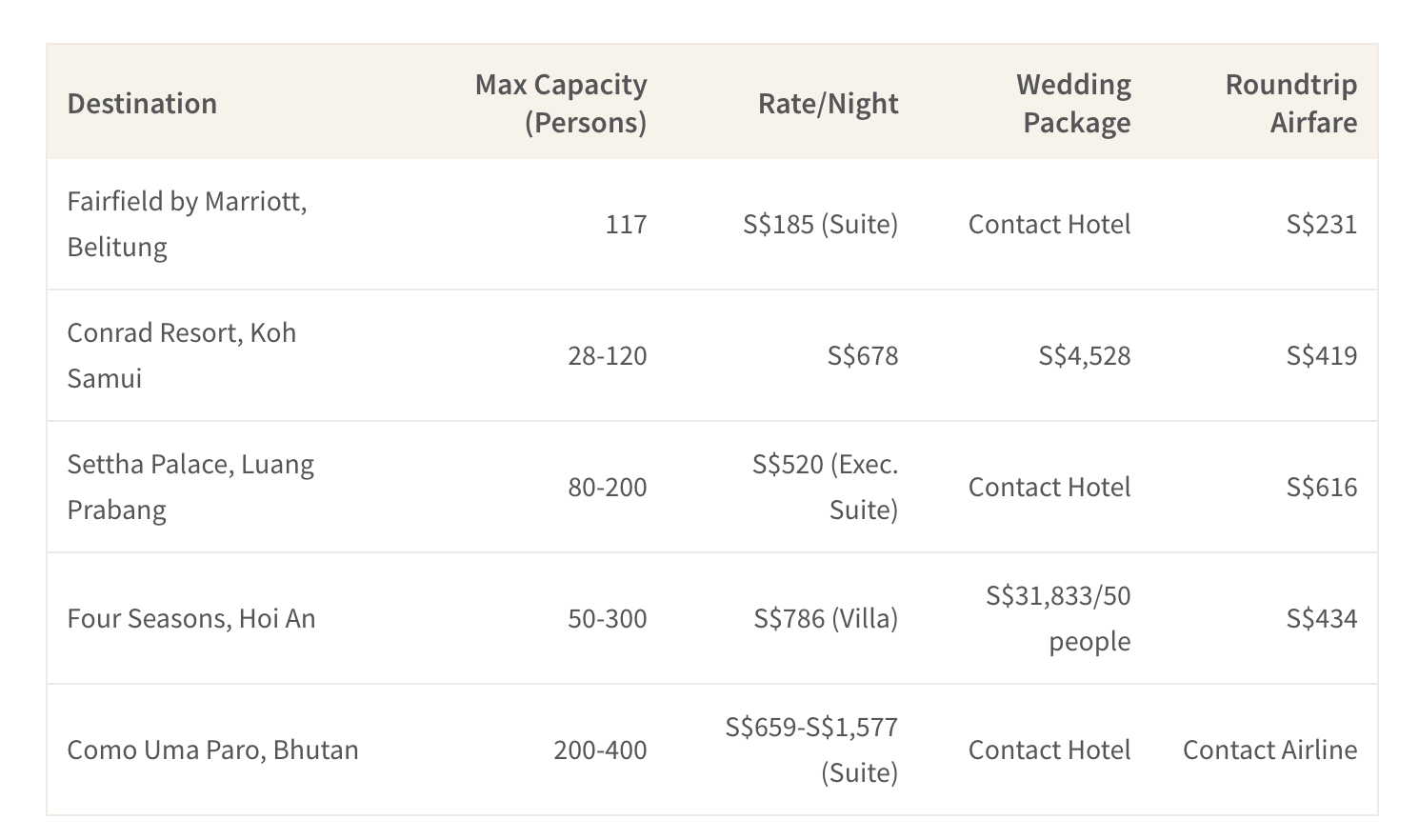The height and width of the screenshot is (840, 1419).
Task: Click the Max Capacity (Persons) header
Action: pyautogui.click(x=561, y=103)
